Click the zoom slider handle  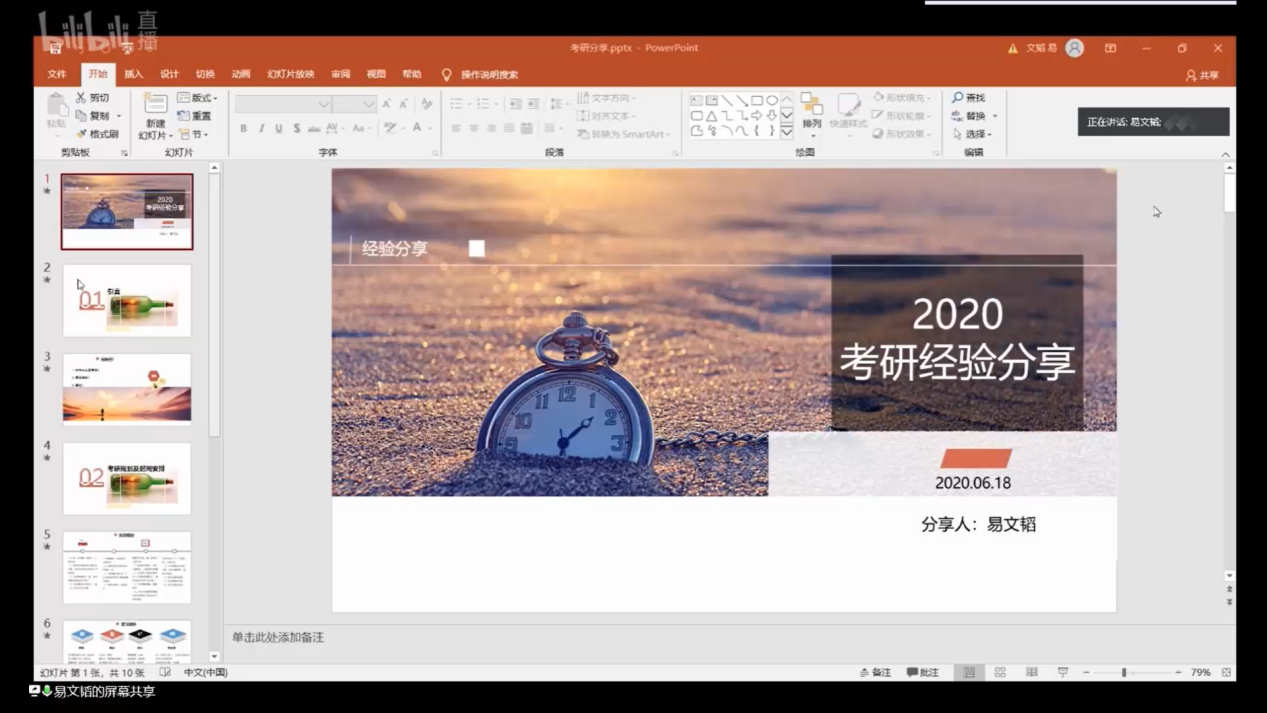1124,673
